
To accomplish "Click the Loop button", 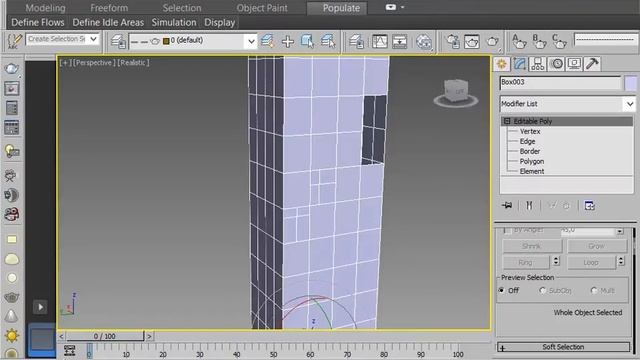I will [591, 262].
